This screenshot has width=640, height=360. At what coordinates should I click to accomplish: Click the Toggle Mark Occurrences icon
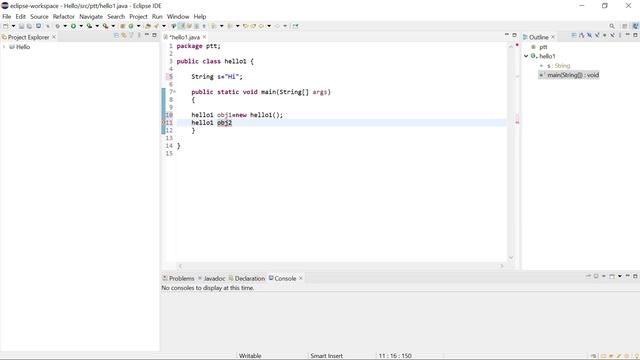point(182,26)
